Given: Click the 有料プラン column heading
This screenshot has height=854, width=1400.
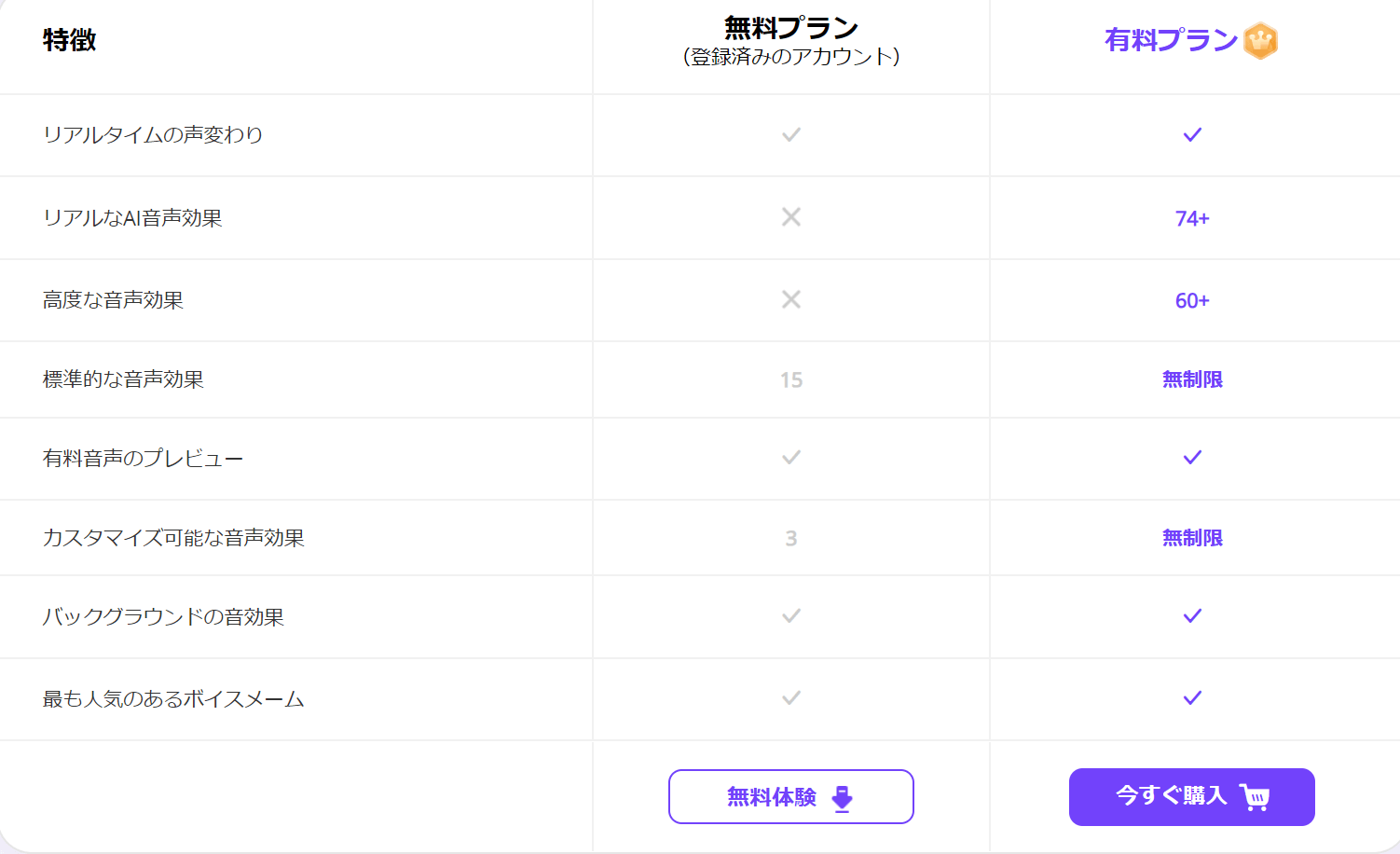Looking at the screenshot, I should click(x=1171, y=40).
